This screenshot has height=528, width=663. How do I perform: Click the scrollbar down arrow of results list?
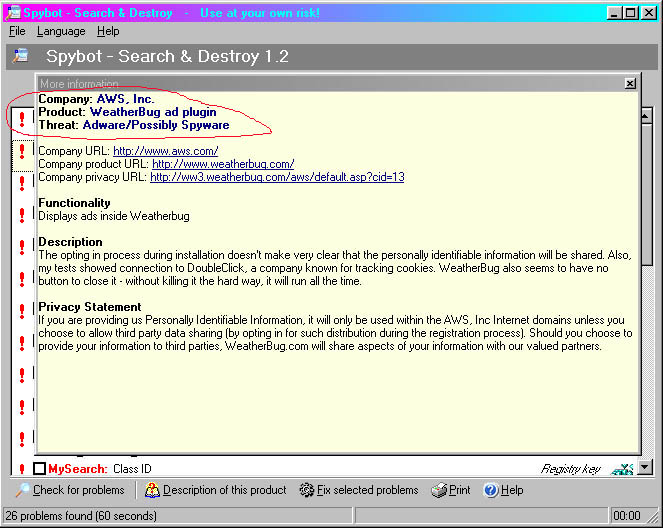(646, 467)
